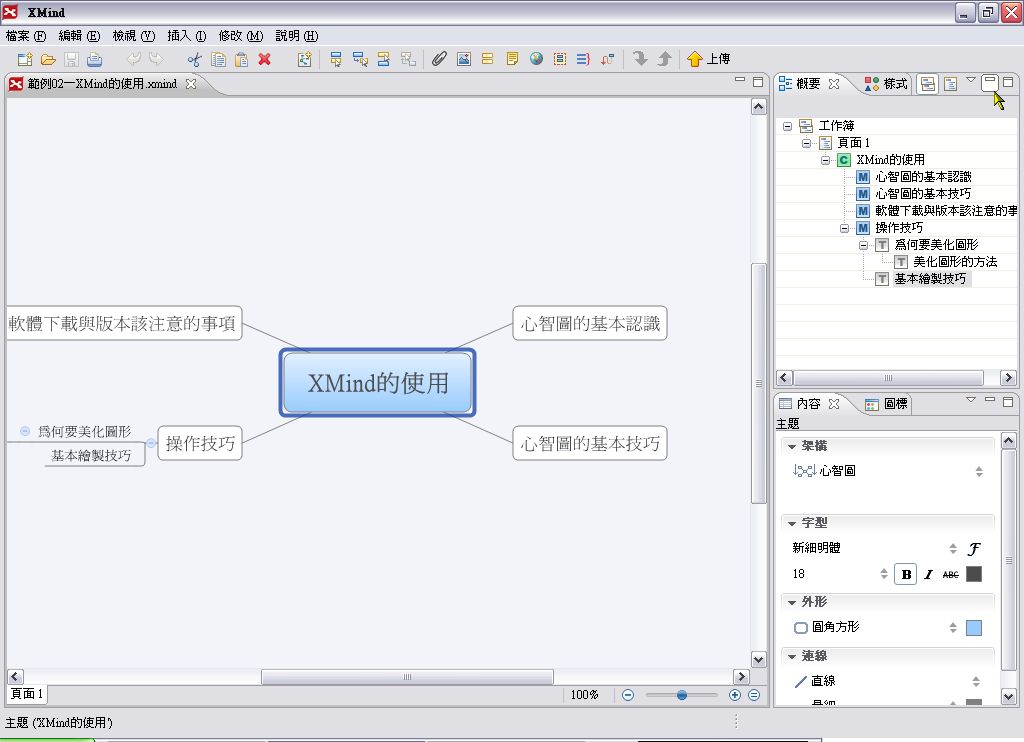This screenshot has height=742, width=1024.
Task: Insert topic before using the toolbar icon
Action: pyautogui.click(x=384, y=59)
